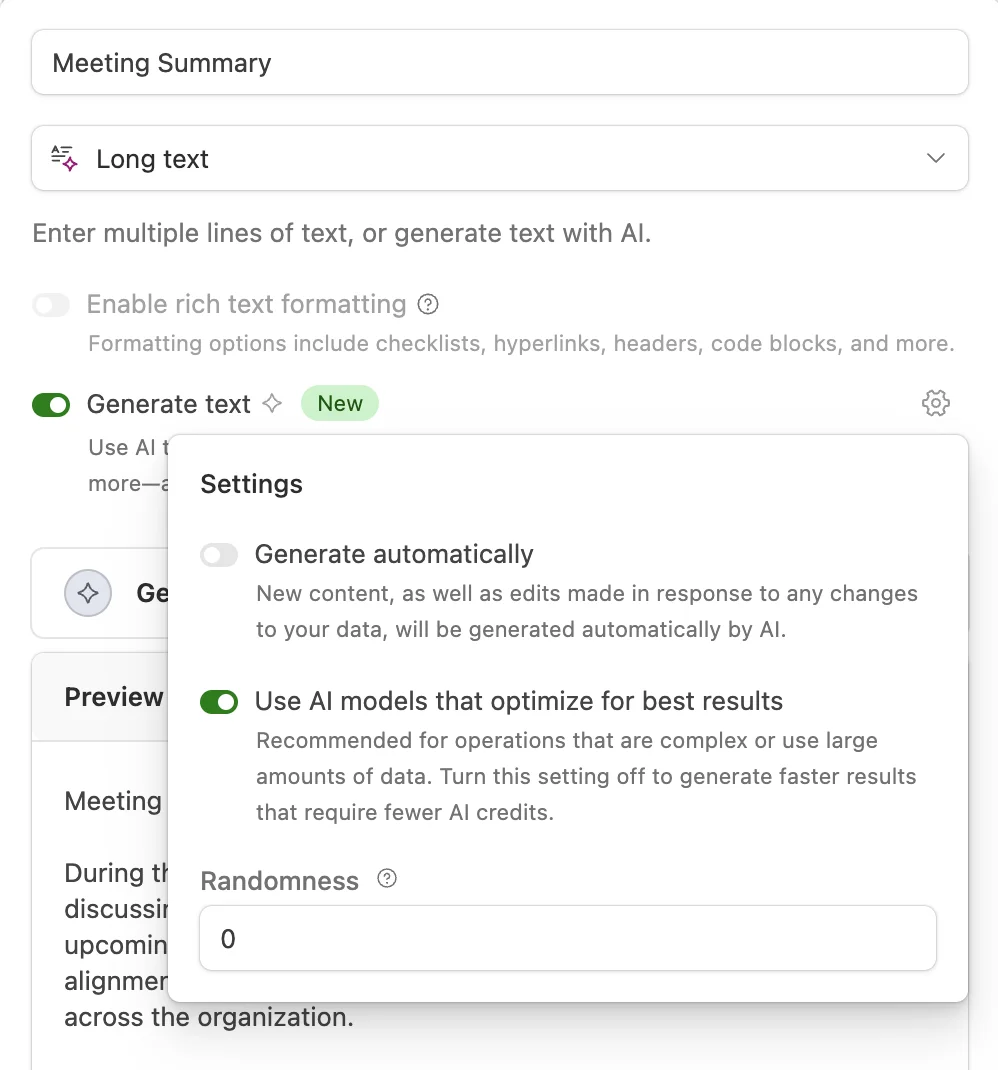The width and height of the screenshot is (998, 1070).
Task: Click the gear settings icon
Action: pos(935,404)
